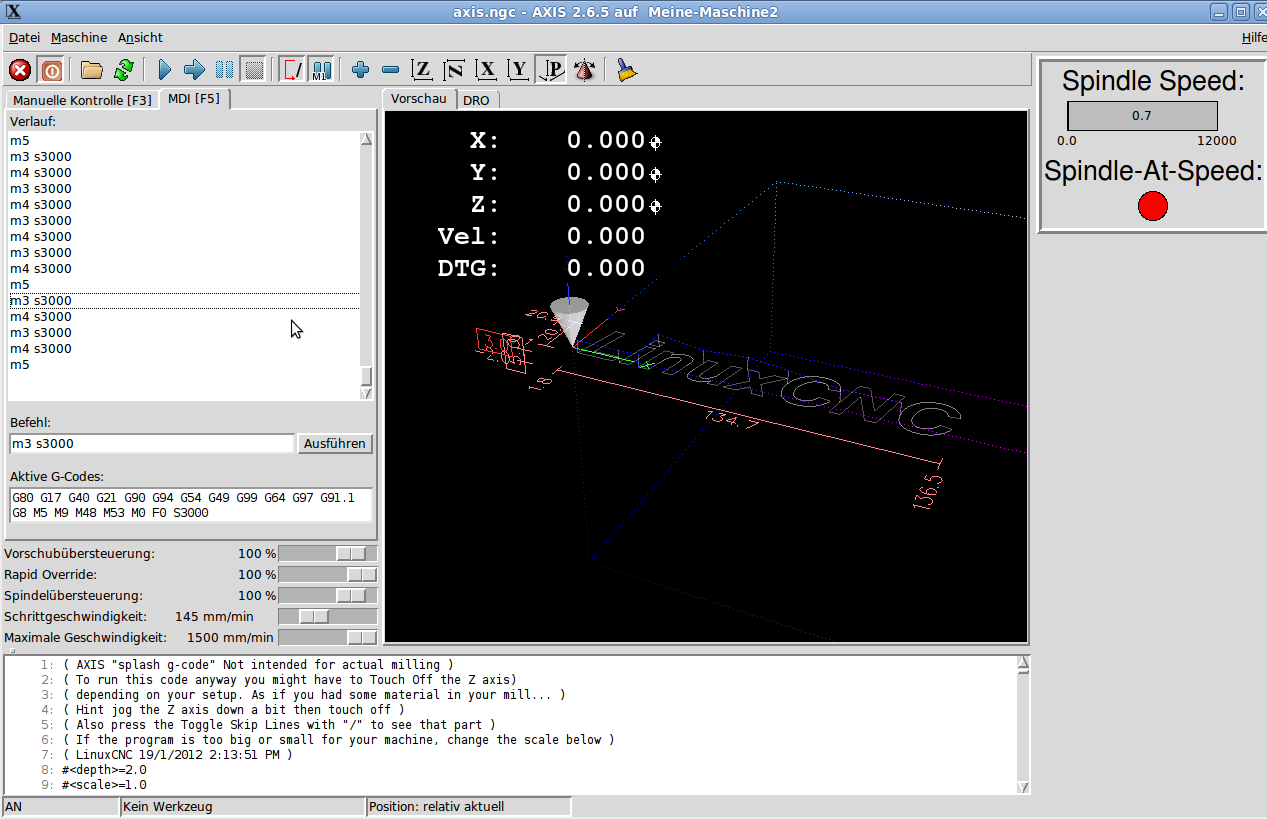Zoom out with blue minus icon
Image resolution: width=1267 pixels, height=819 pixels.
[x=391, y=70]
